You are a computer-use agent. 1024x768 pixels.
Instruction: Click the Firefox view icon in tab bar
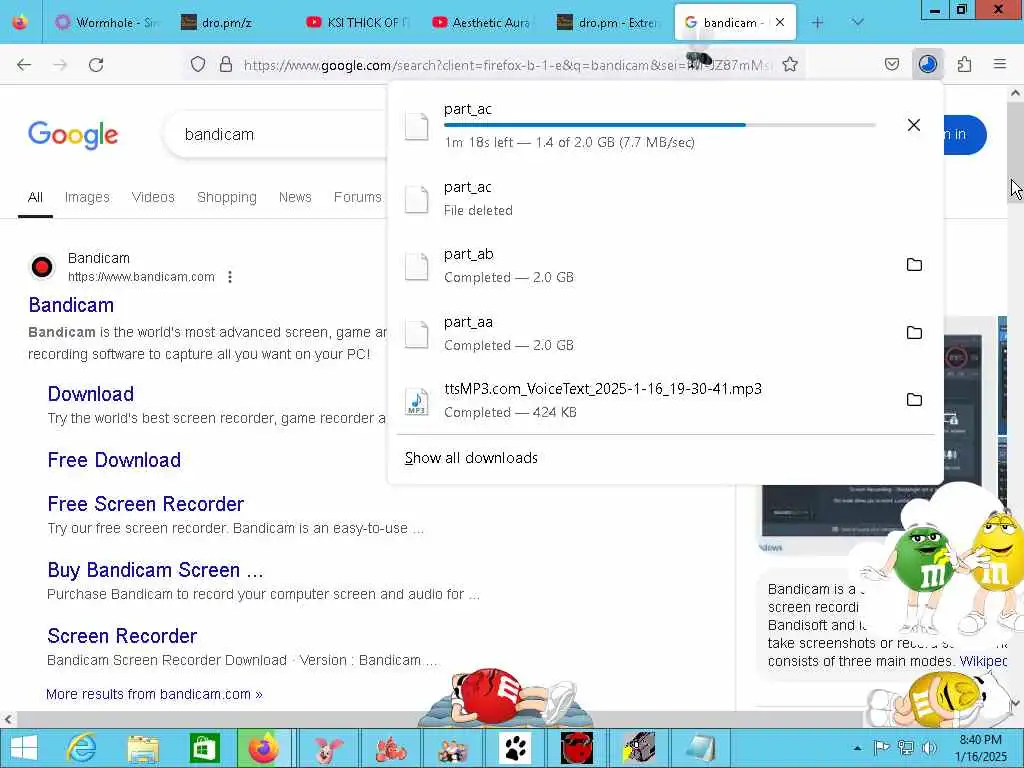click(20, 22)
